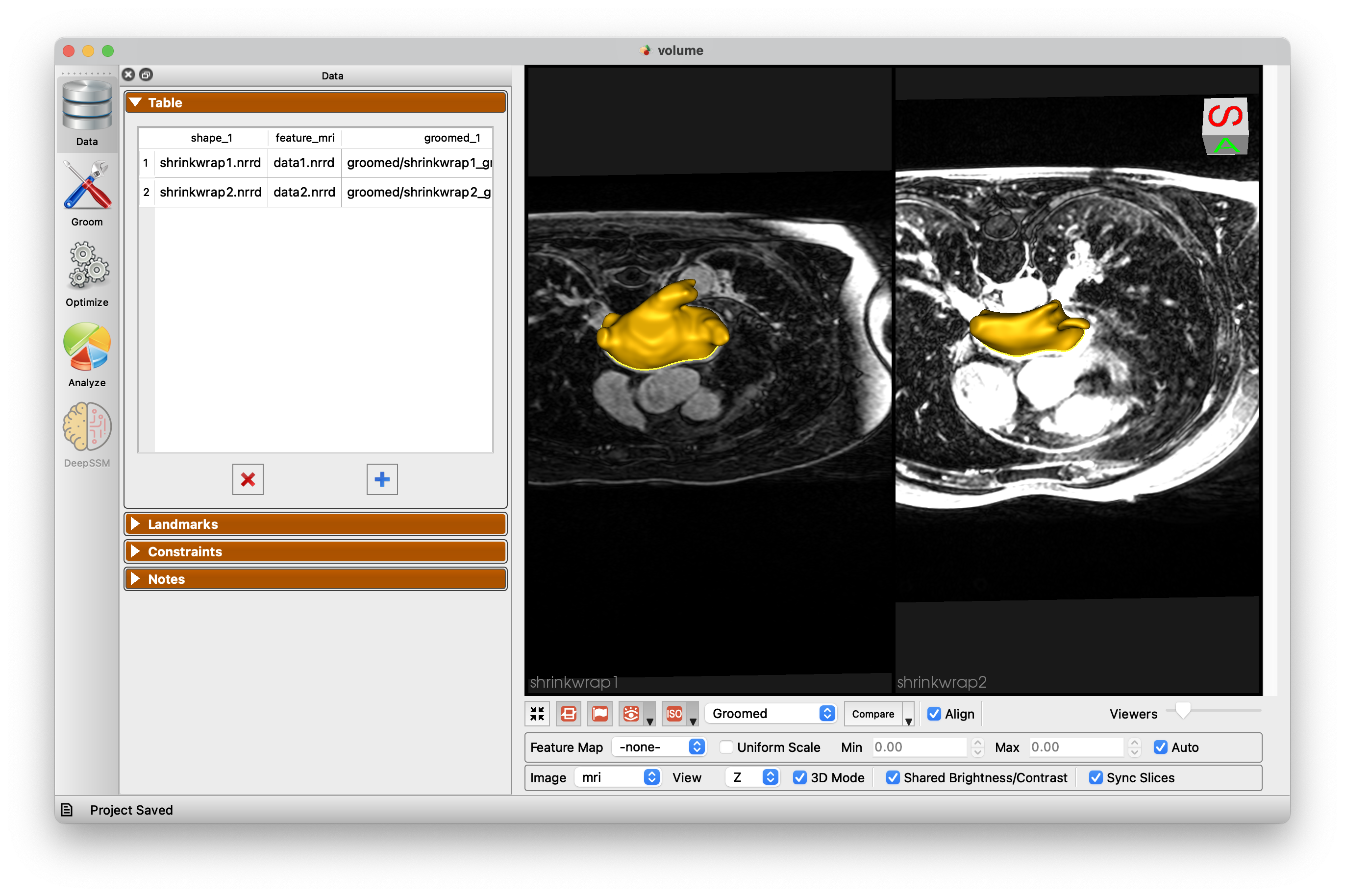
Task: Click the Add row button in table
Action: (382, 479)
